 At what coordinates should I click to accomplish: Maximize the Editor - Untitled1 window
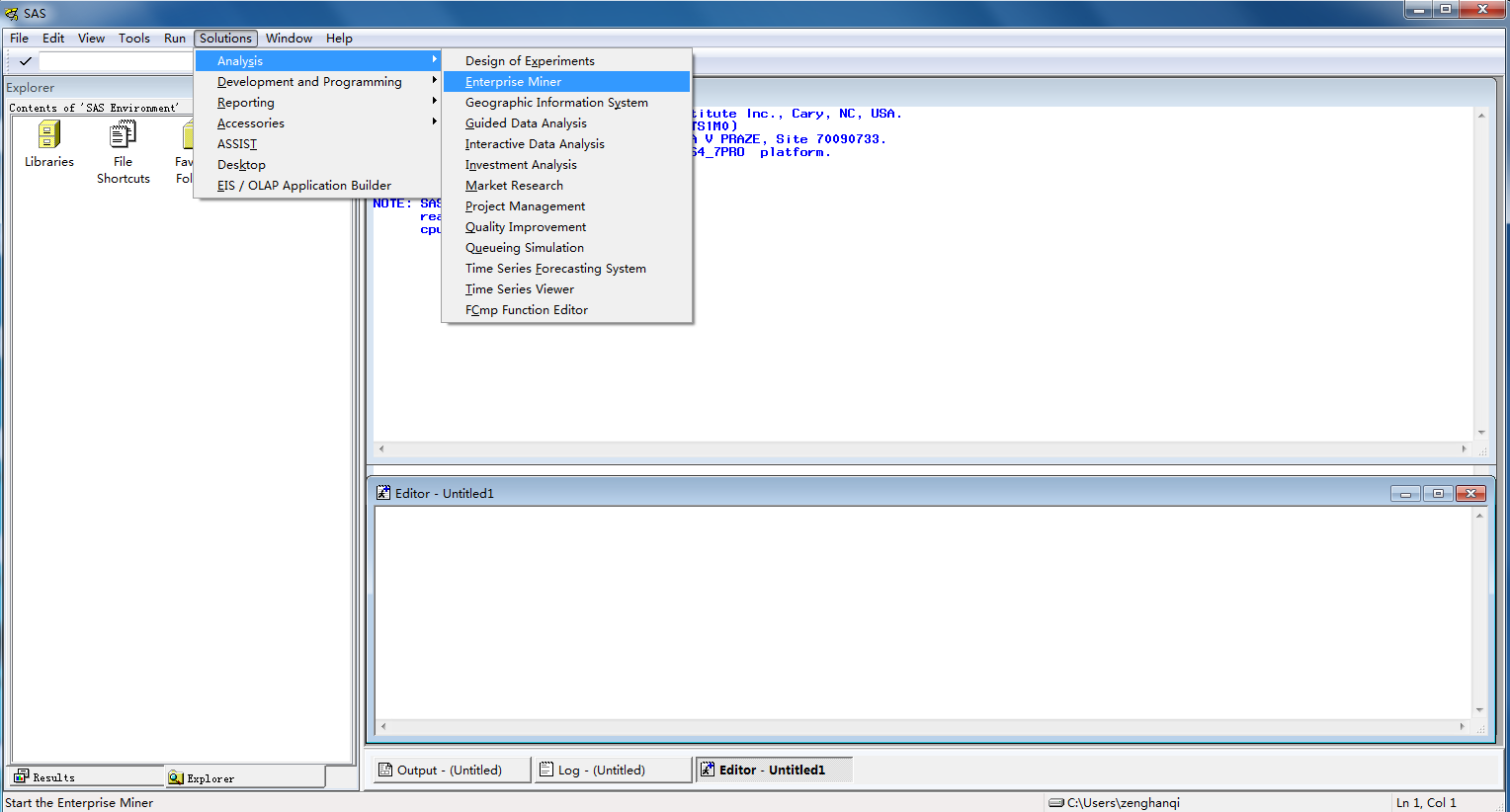(x=1438, y=493)
